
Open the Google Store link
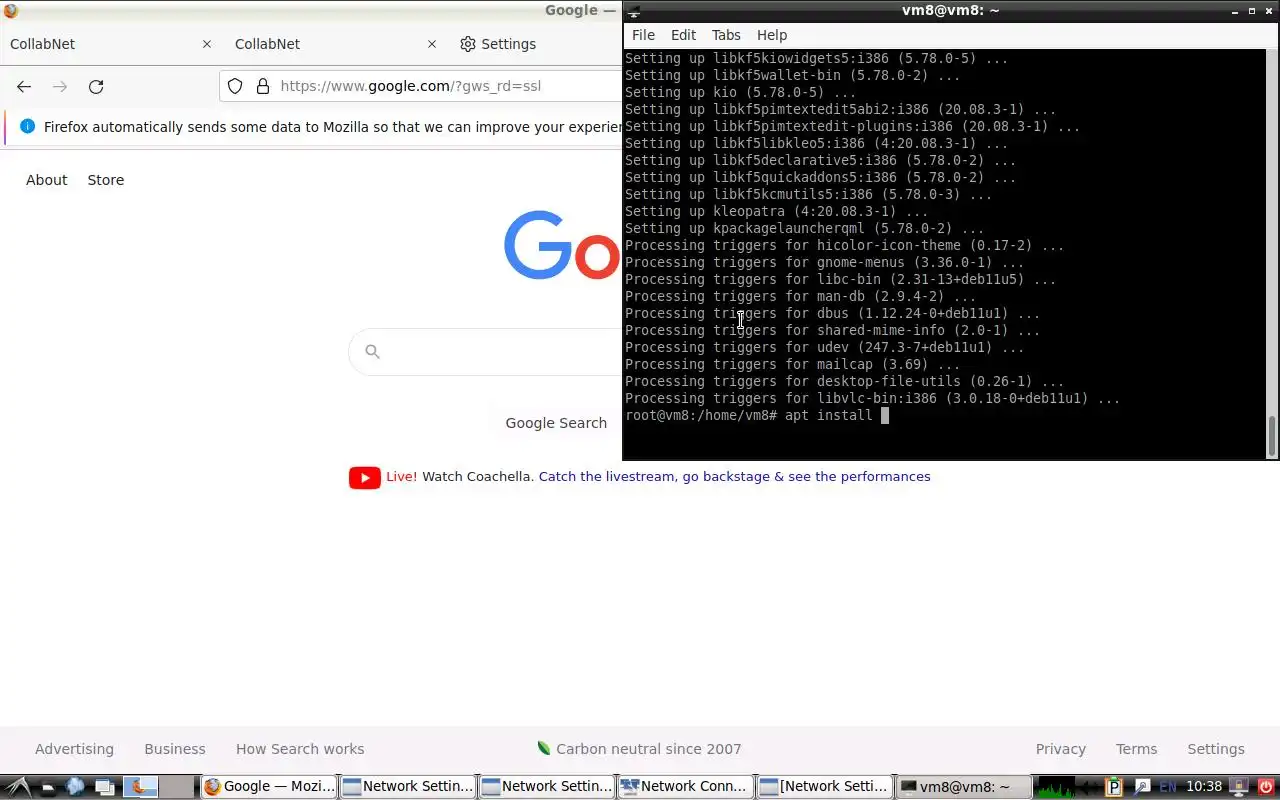106,180
